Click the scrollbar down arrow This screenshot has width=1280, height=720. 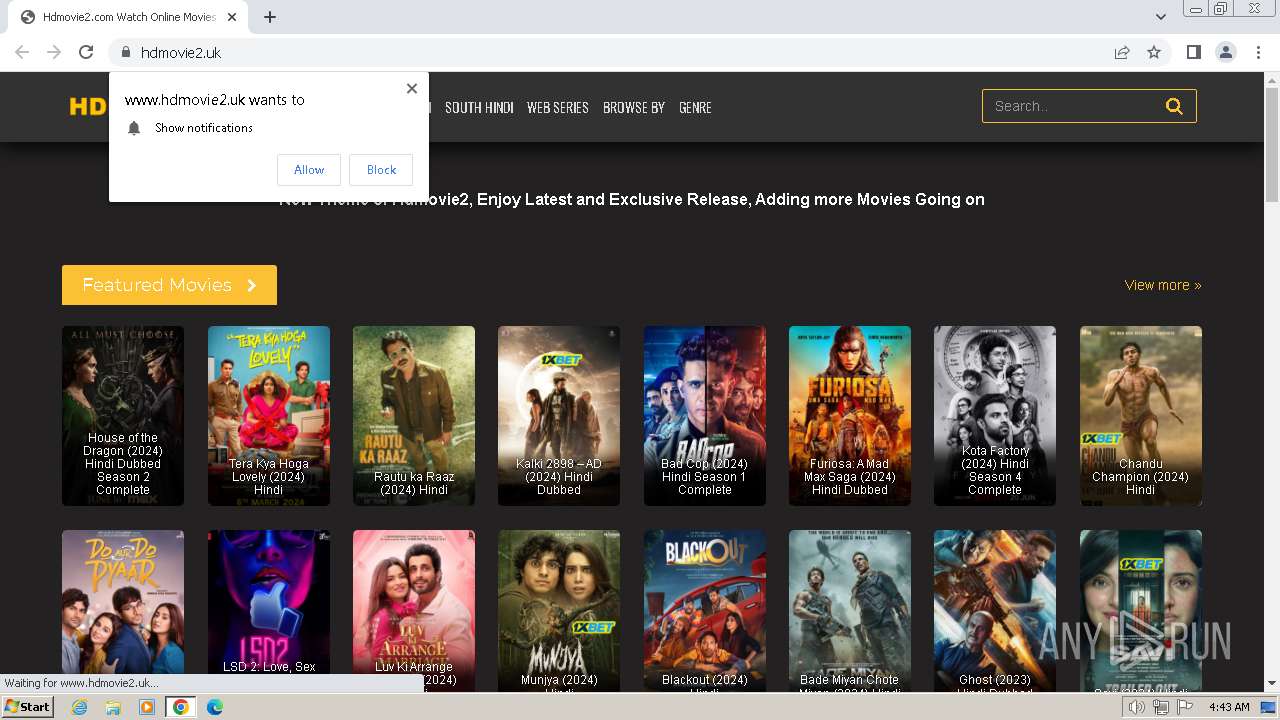click(1271, 683)
